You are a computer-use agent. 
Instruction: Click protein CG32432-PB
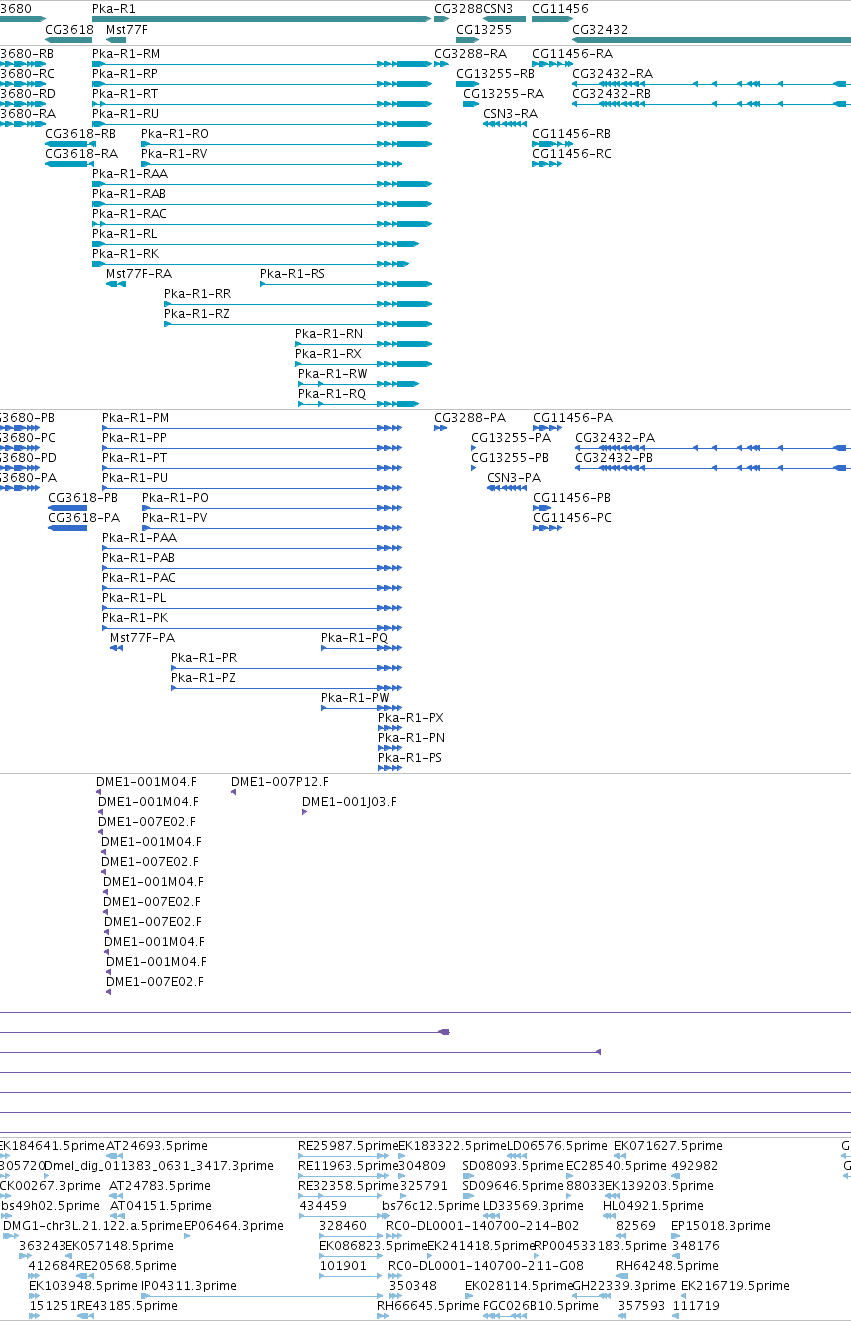(614, 458)
